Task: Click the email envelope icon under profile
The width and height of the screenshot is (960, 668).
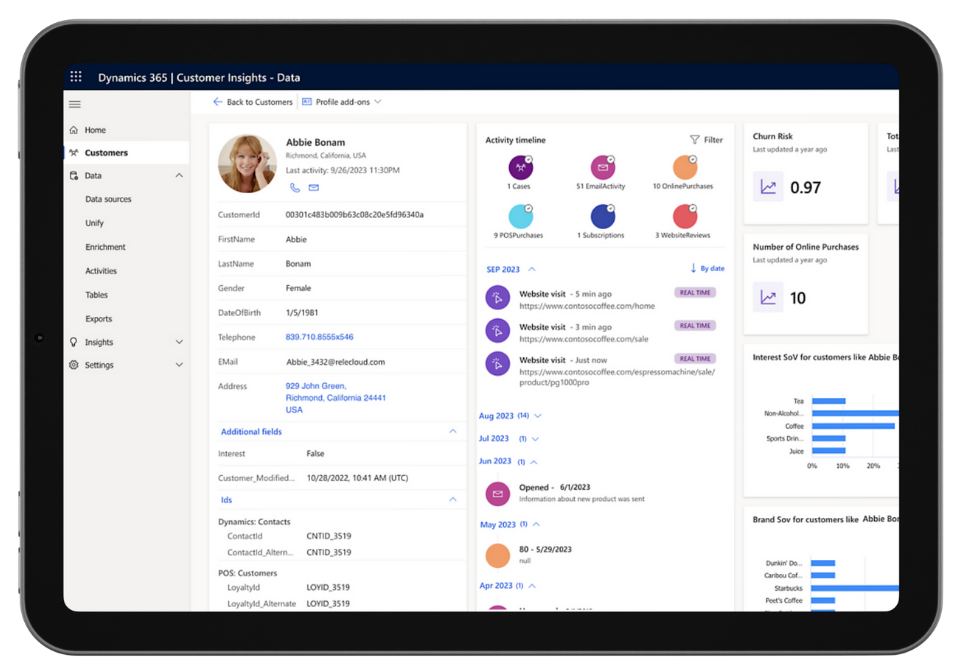Action: pos(313,188)
